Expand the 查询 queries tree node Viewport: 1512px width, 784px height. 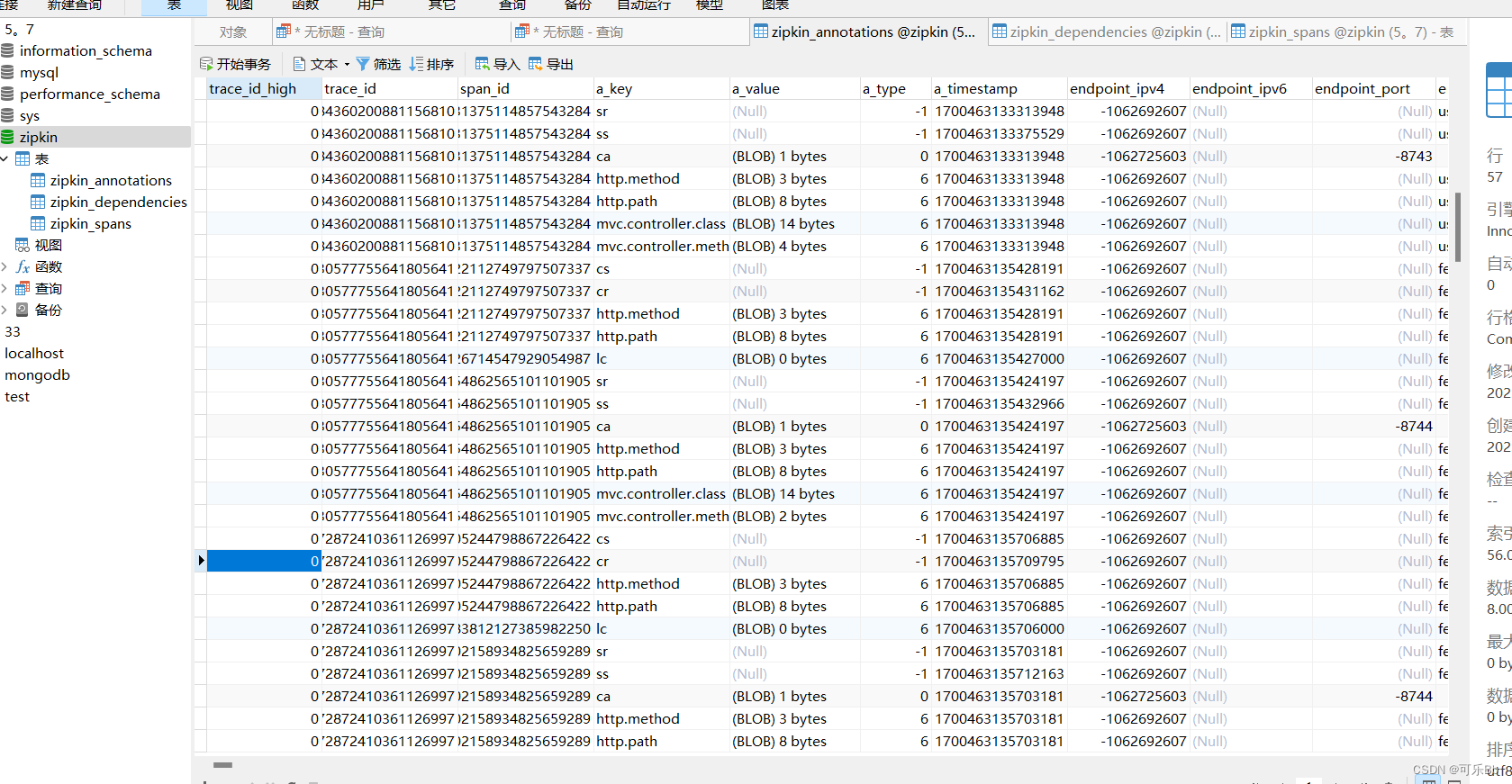[5, 289]
